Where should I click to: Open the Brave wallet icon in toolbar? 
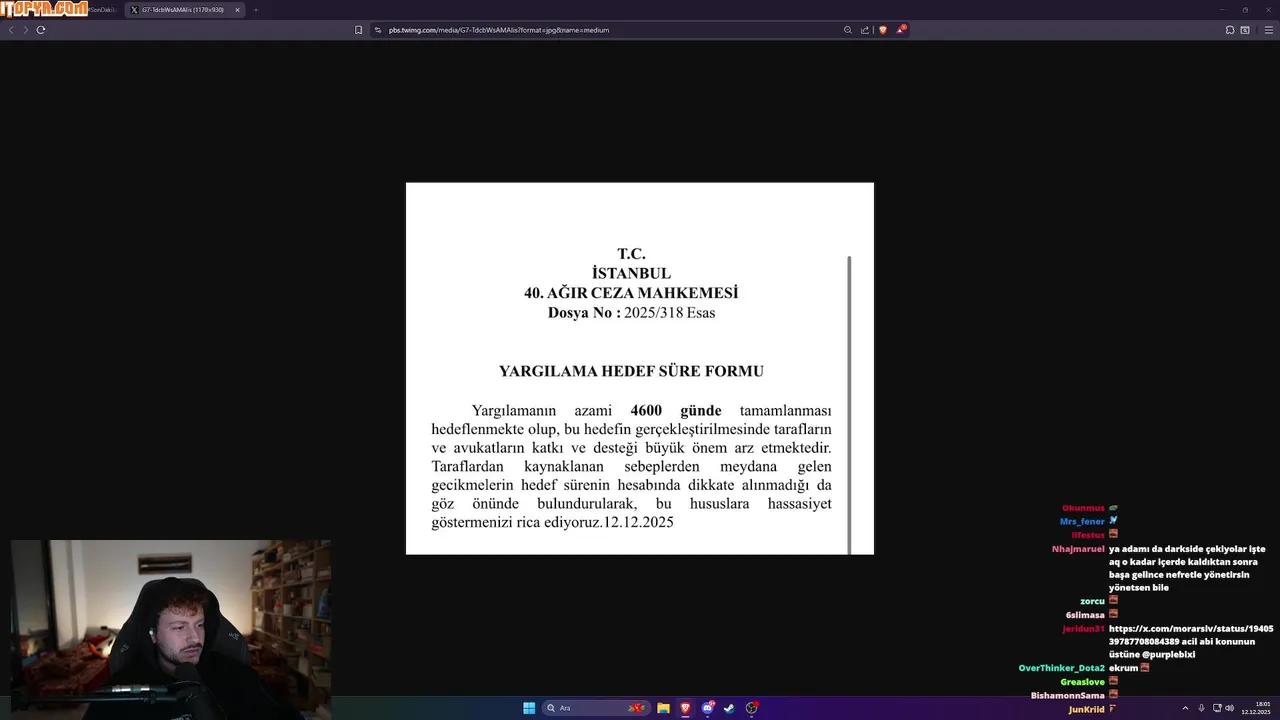pos(1245,30)
